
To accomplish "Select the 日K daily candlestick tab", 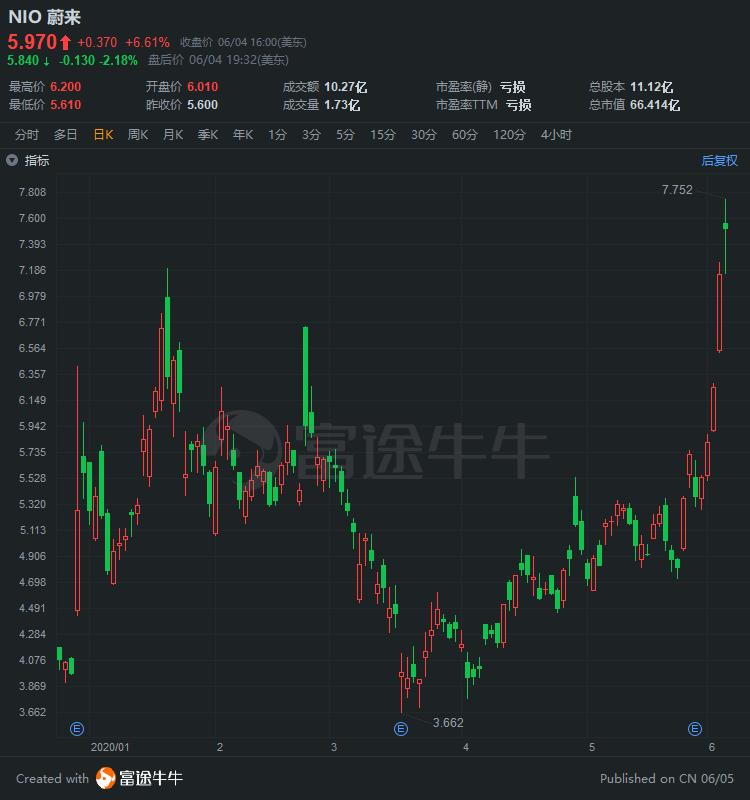I will [103, 135].
